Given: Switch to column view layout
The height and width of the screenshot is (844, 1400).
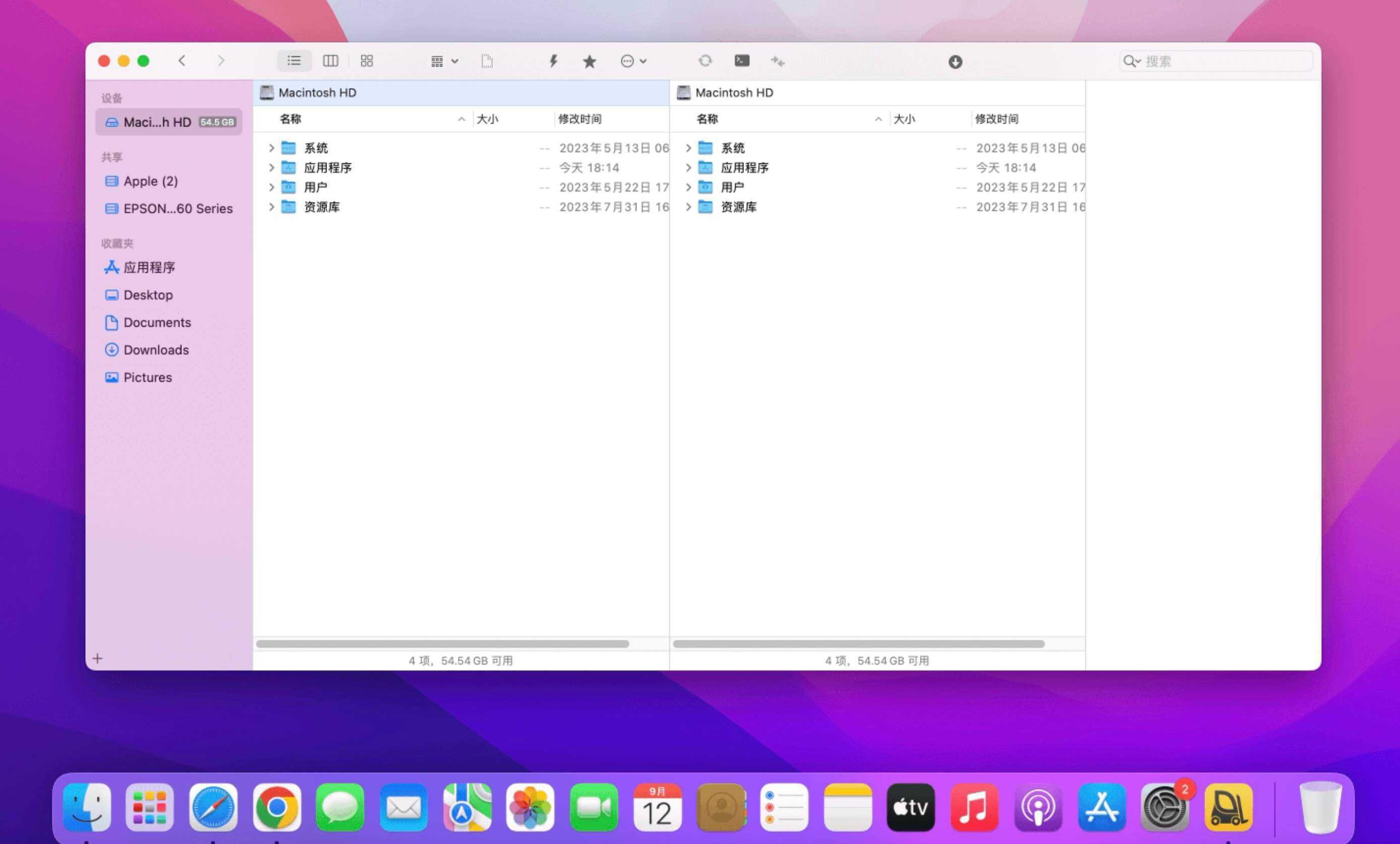Looking at the screenshot, I should click(x=330, y=61).
